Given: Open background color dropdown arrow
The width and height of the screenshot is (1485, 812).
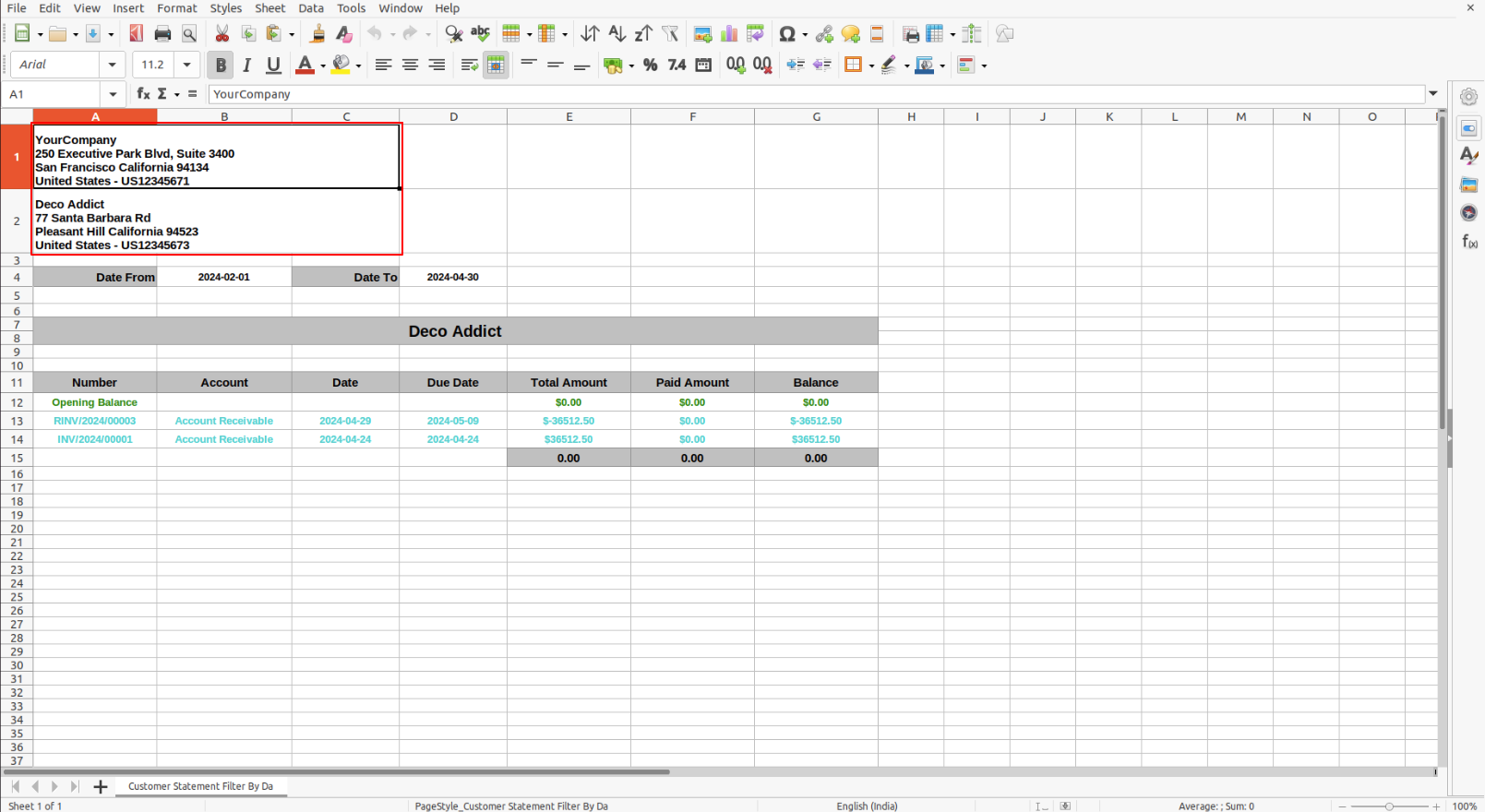Looking at the screenshot, I should click(358, 66).
